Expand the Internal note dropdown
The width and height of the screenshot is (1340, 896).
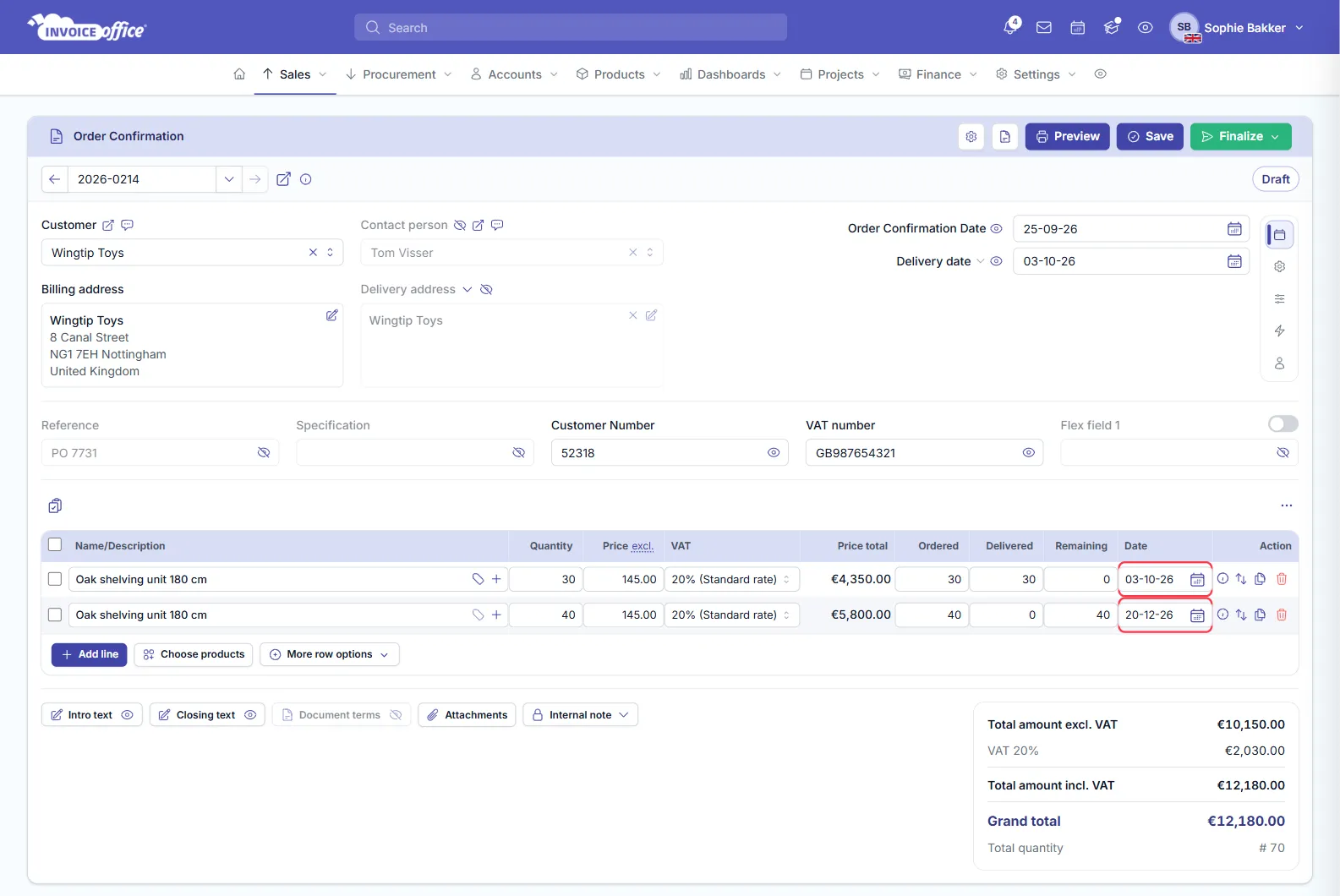coord(580,715)
